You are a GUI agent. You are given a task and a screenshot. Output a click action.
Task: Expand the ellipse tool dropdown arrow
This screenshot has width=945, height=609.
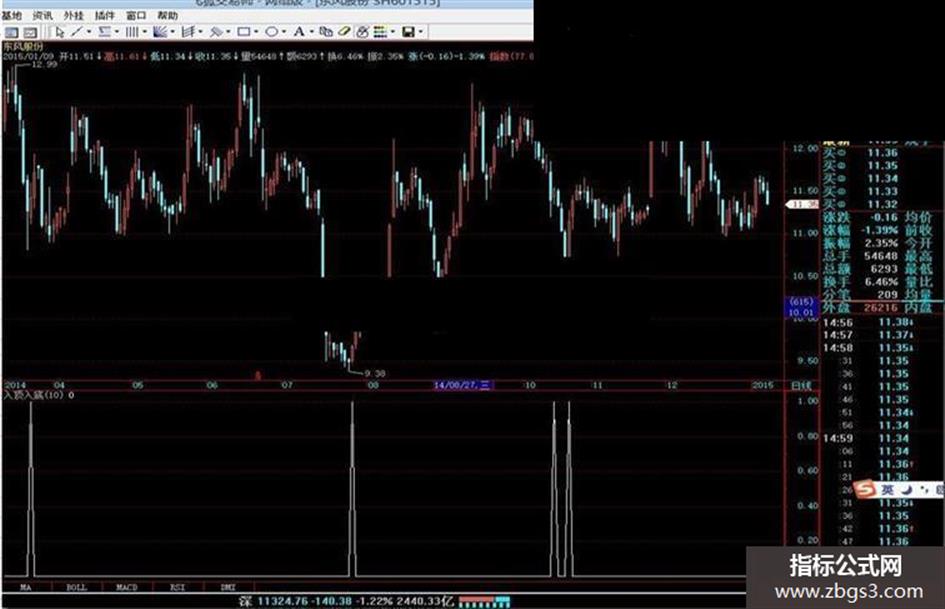pyautogui.click(x=284, y=32)
